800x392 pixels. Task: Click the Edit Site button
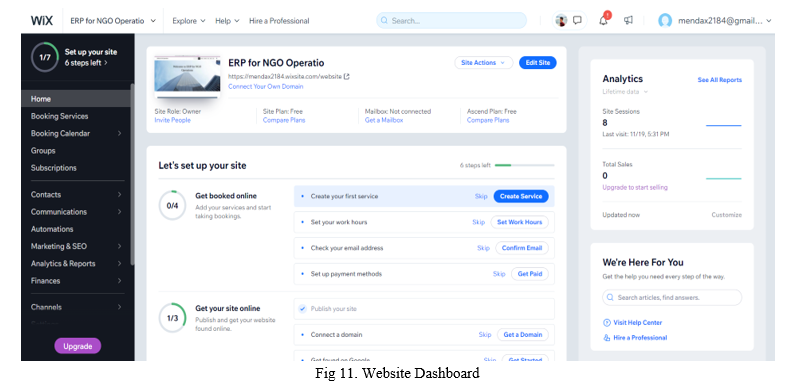click(x=538, y=63)
